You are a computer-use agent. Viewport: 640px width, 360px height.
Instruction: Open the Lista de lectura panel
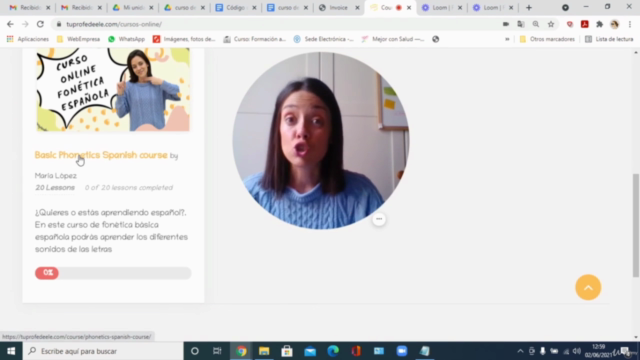609,39
